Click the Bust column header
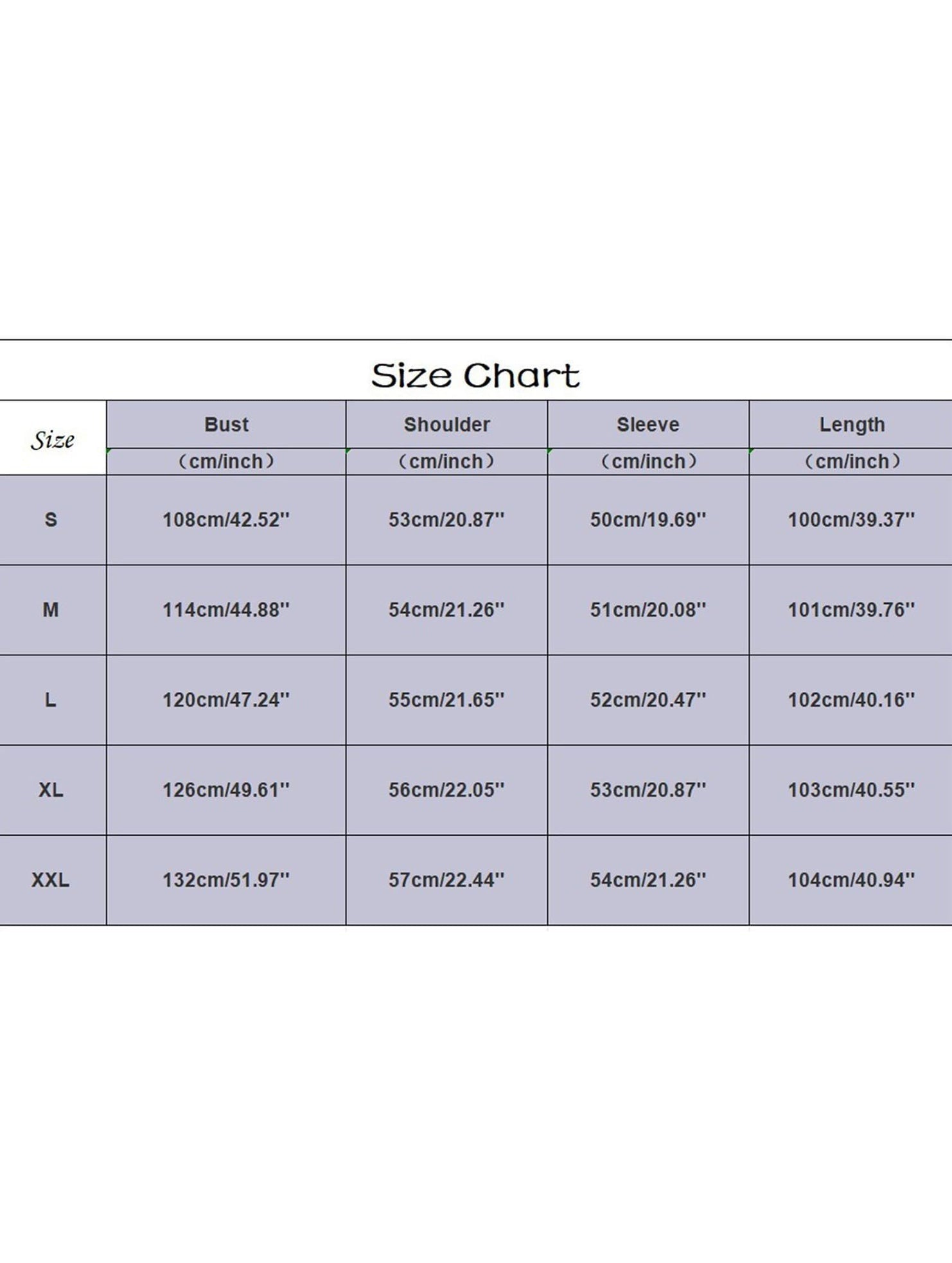The image size is (952, 1263). point(226,425)
